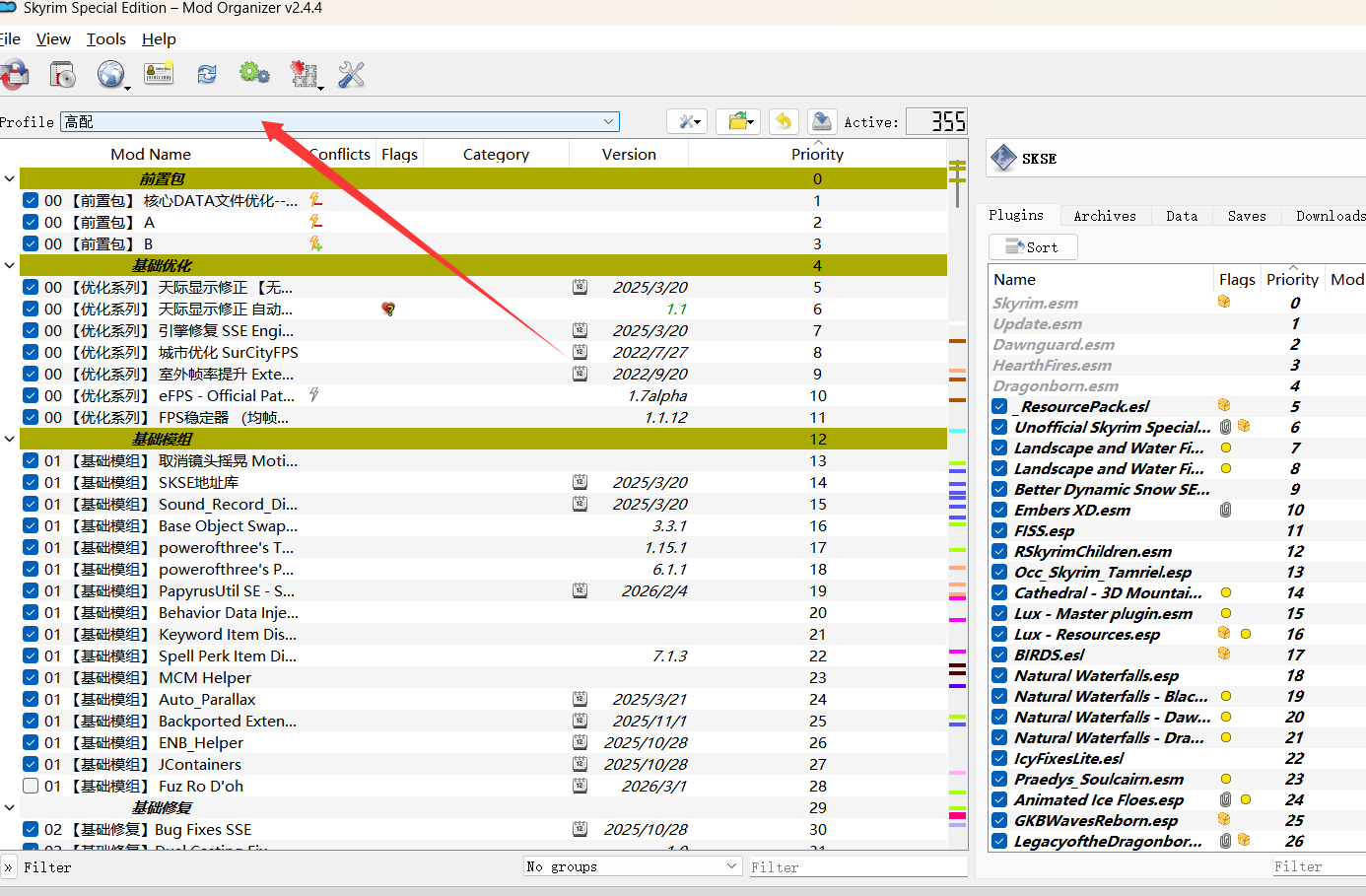Disable the MCM Helper mod checkbox

point(31,677)
